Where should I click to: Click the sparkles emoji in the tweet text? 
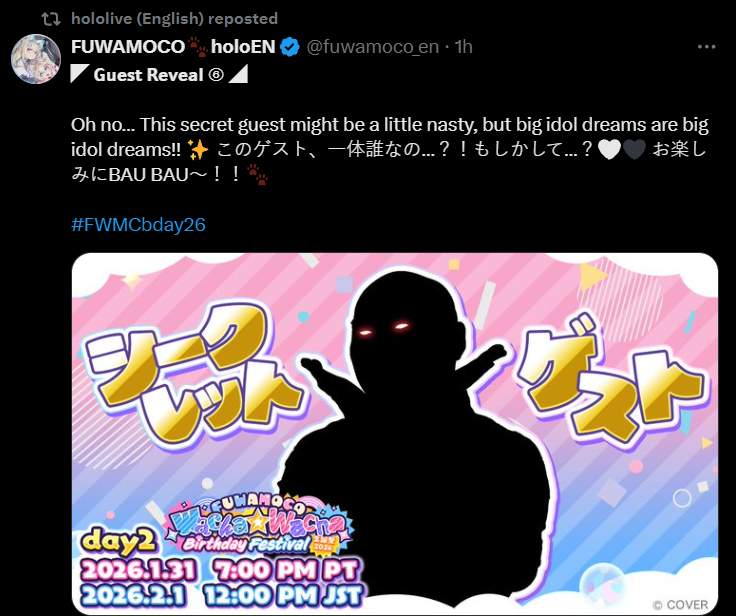(197, 150)
